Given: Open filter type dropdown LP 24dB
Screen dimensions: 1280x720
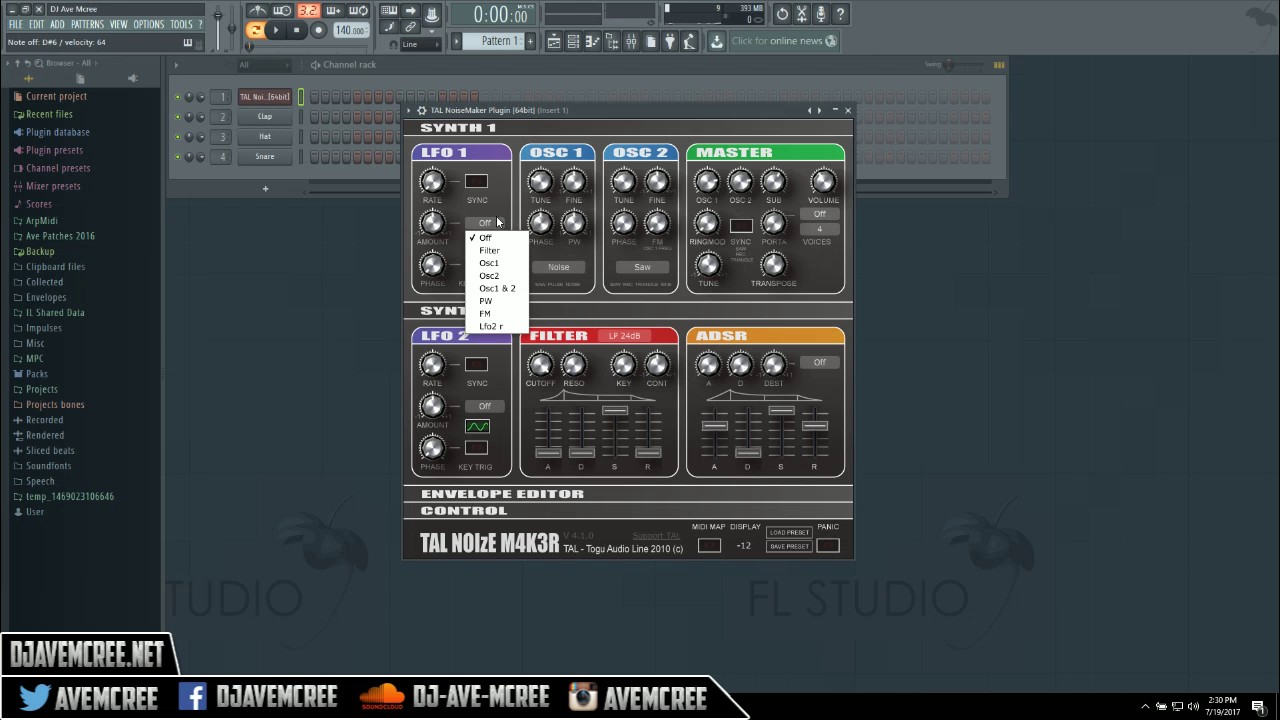Looking at the screenshot, I should pos(624,336).
